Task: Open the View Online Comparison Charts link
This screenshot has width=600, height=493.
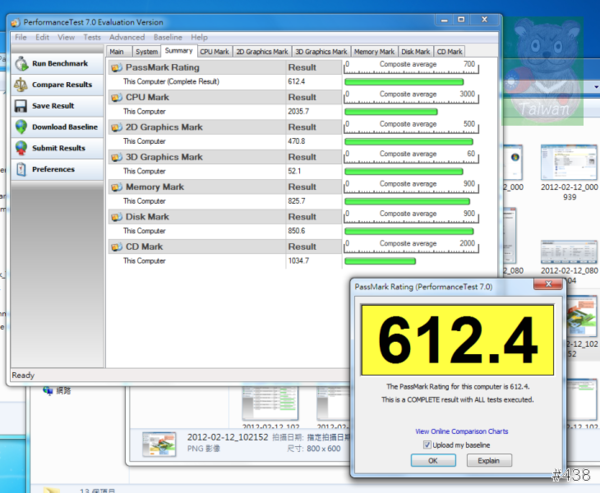Action: click(x=462, y=431)
